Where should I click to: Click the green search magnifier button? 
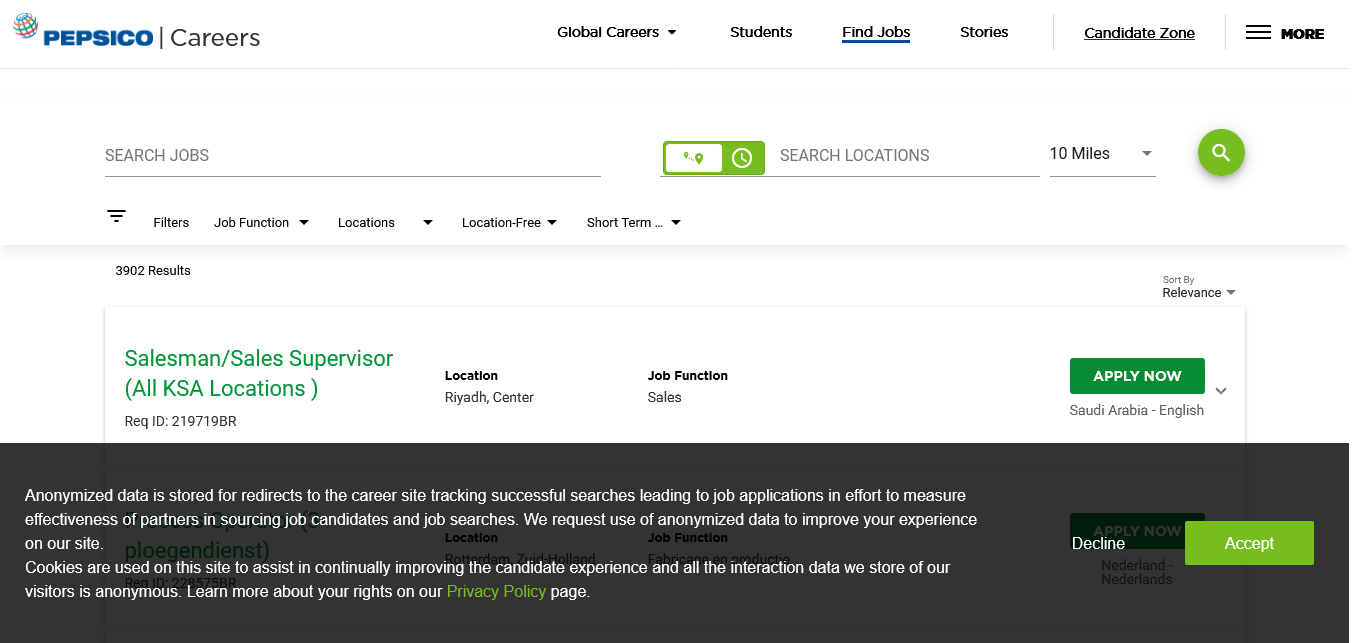1221,153
